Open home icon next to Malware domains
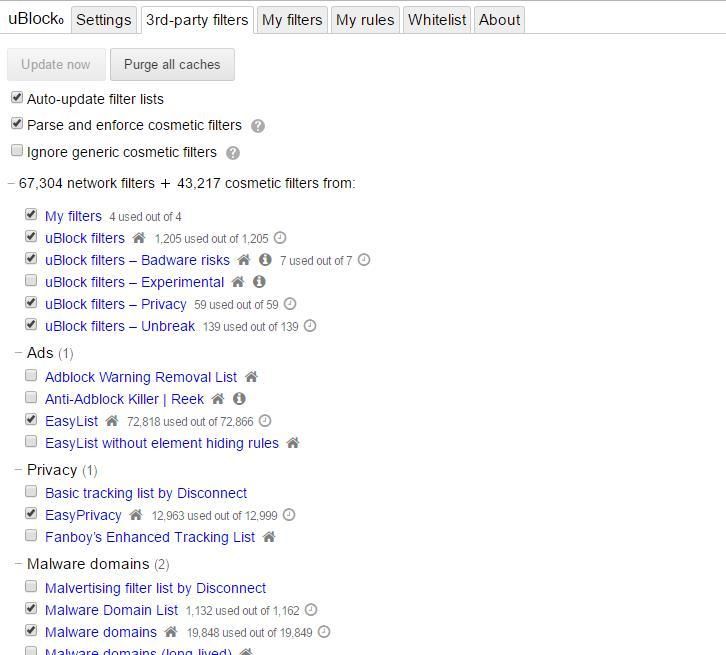Viewport: 726px width, 655px height. coord(171,631)
